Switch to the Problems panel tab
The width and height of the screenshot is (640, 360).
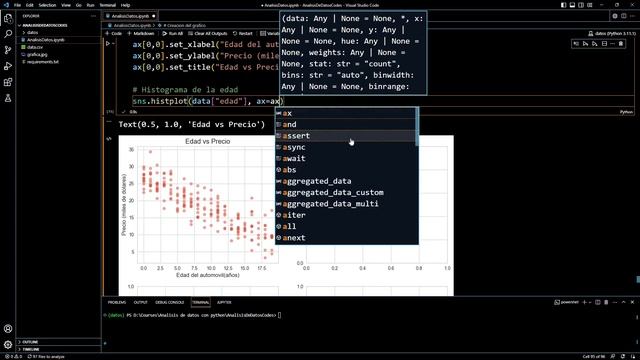(x=117, y=302)
